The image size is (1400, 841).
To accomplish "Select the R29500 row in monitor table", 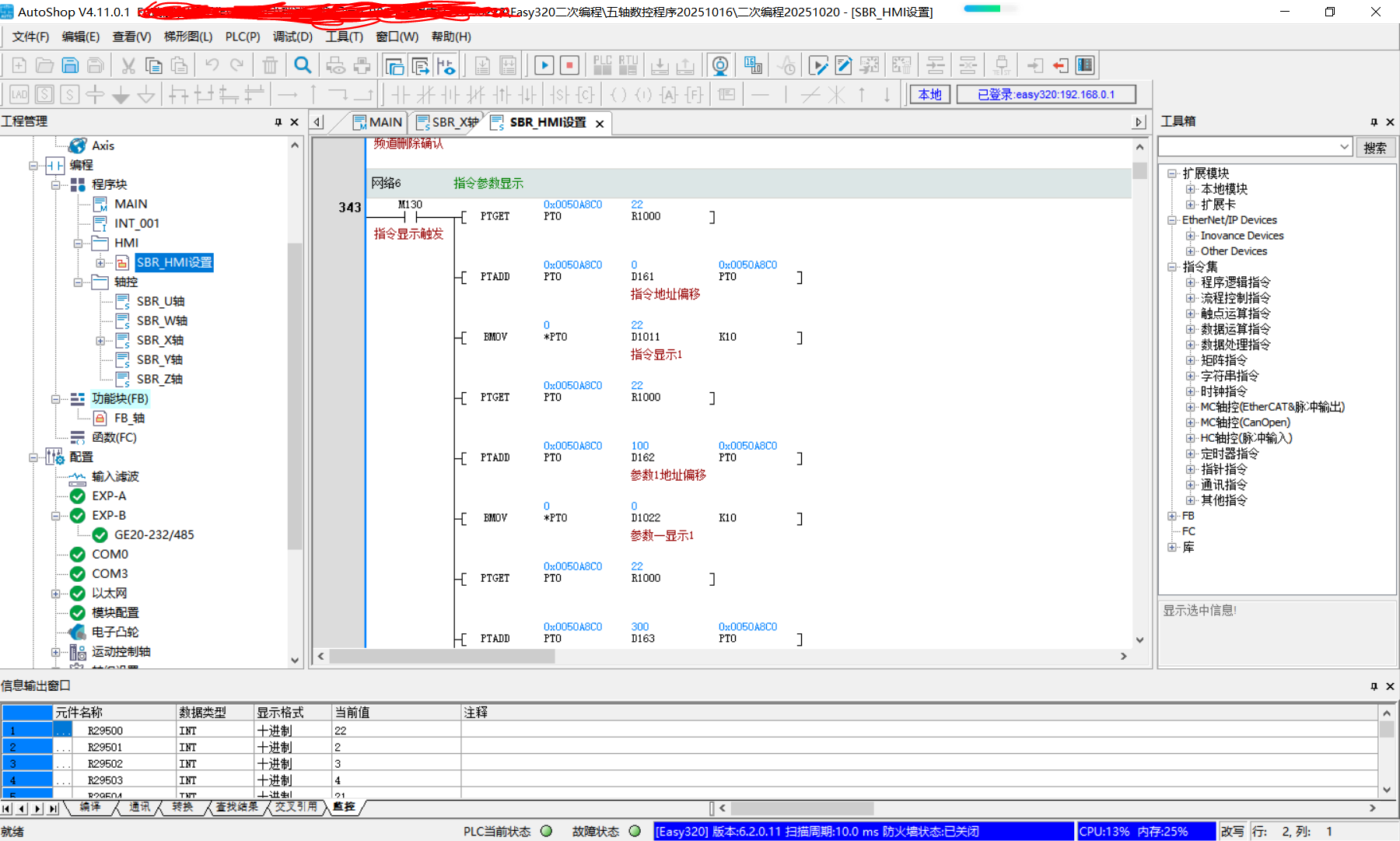I will (x=105, y=731).
